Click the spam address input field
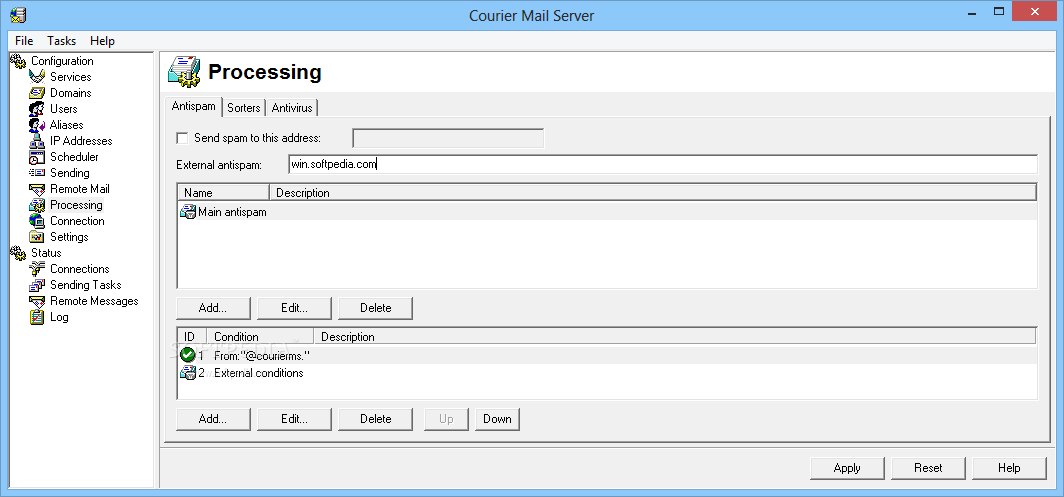Screen dimensions: 1064x497 click(x=448, y=139)
